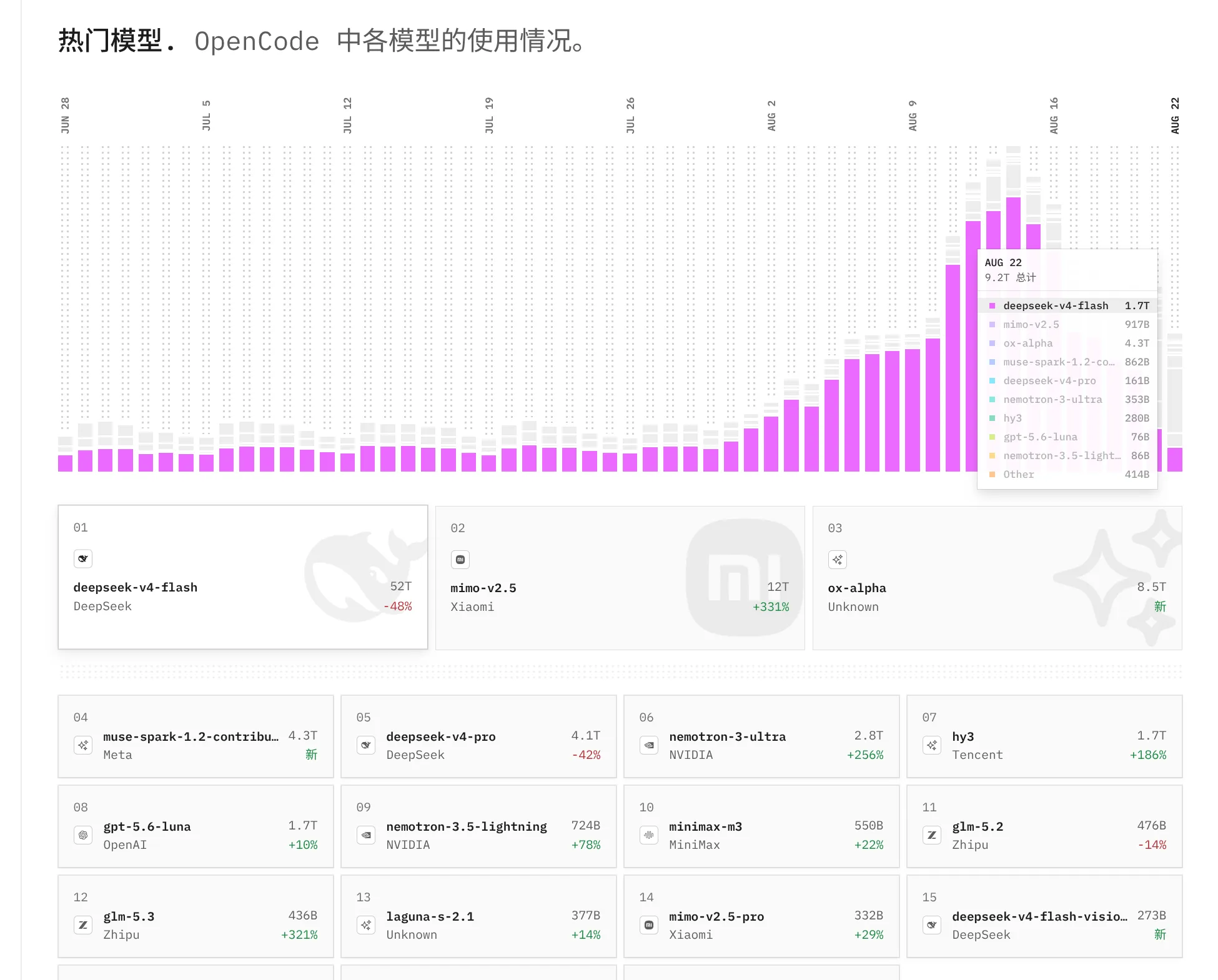Click the NVIDIA icon beside nemotron-3.5-lightning
1218x980 pixels.
pos(366,835)
